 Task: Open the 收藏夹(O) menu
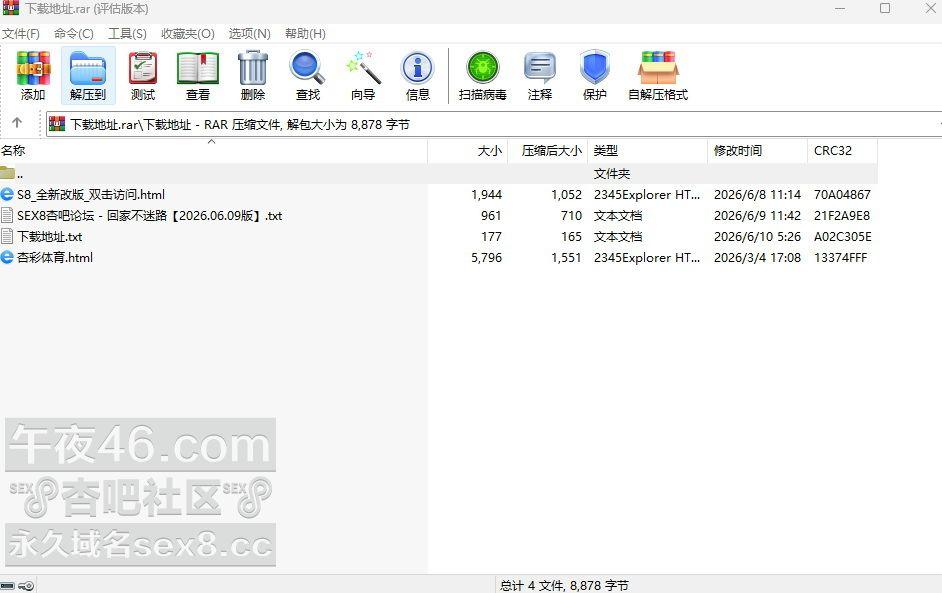[188, 34]
